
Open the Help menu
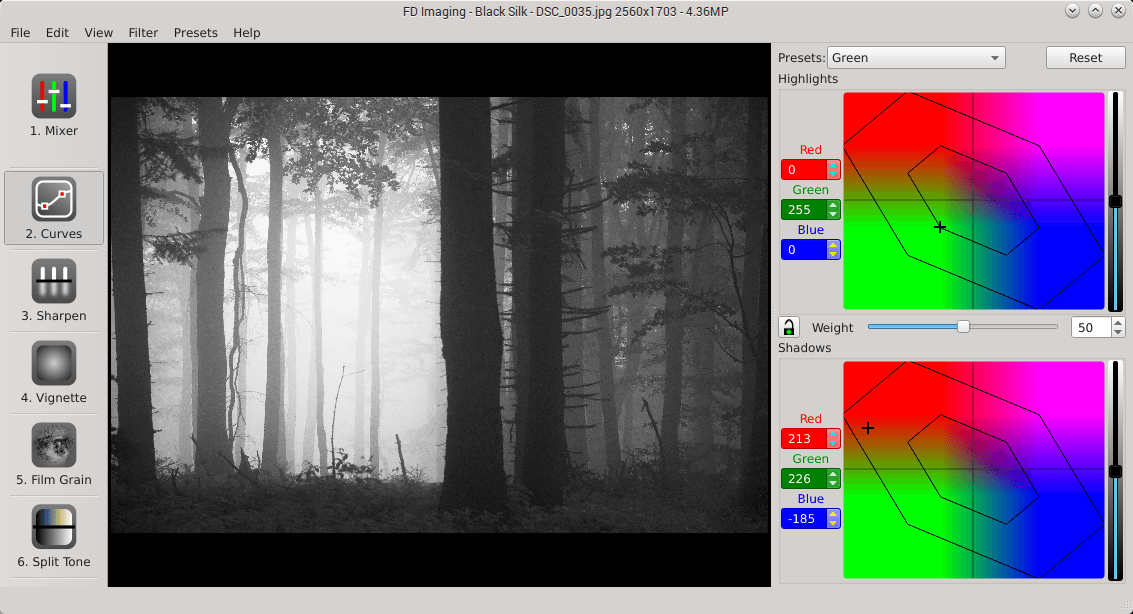tap(246, 33)
